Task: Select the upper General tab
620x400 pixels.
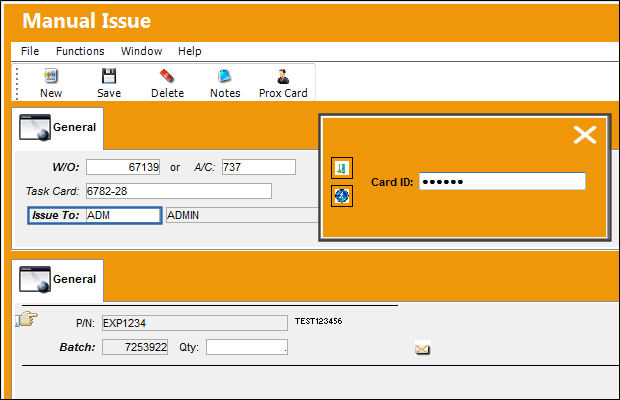Action: 58,128
